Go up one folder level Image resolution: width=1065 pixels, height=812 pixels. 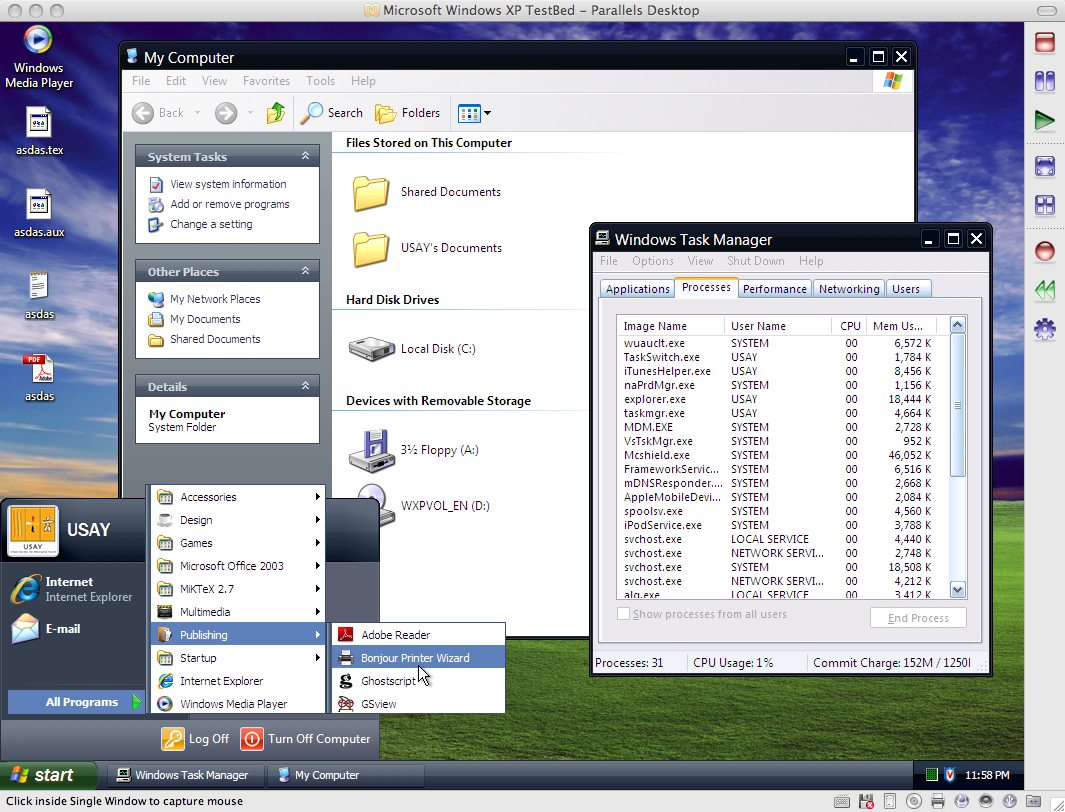(275, 113)
